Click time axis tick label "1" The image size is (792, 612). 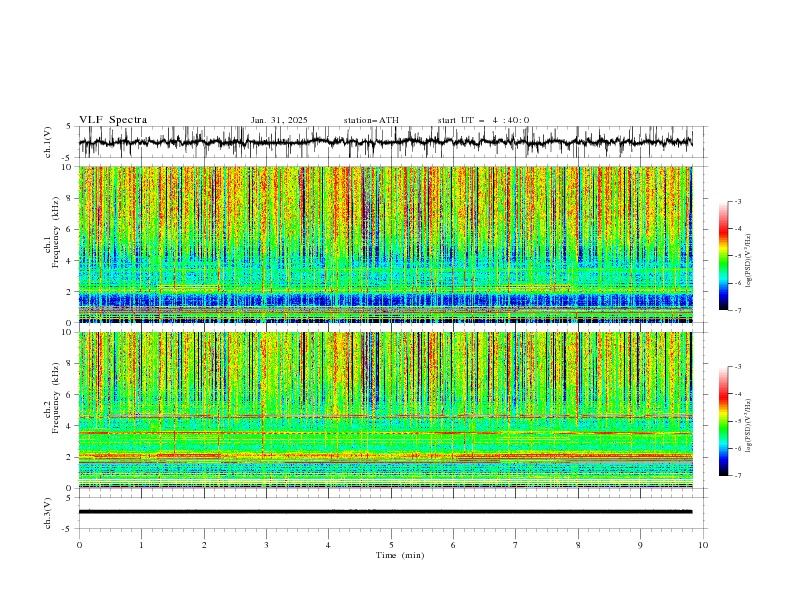coord(141,545)
